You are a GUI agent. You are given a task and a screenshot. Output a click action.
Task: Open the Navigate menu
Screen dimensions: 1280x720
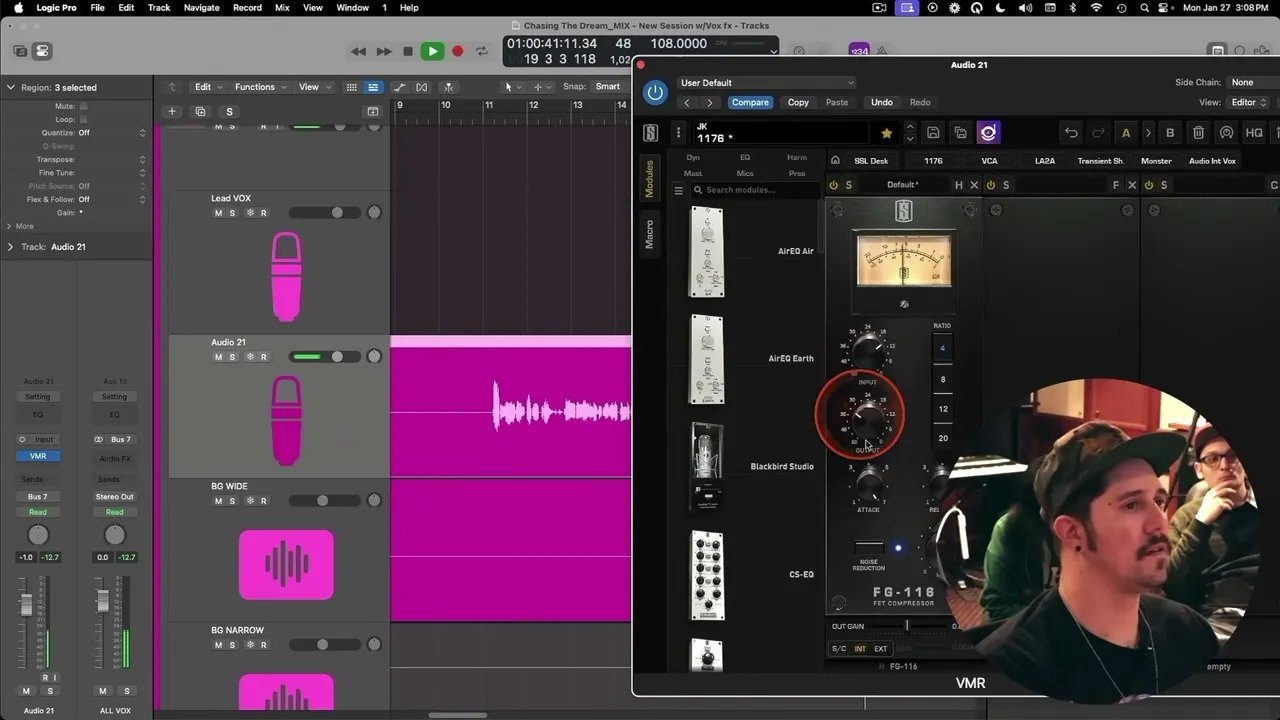pos(201,8)
